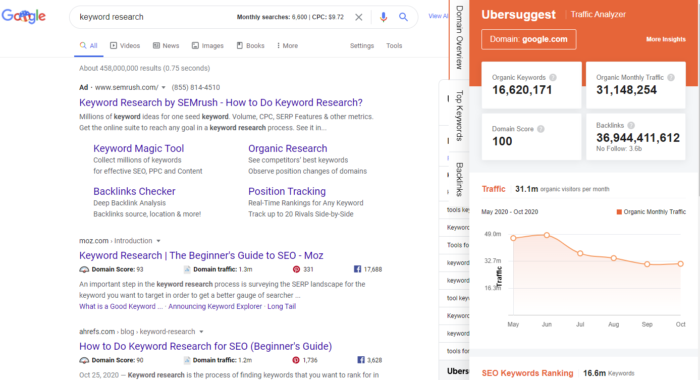
Task: Click the Pinterest icon on the Ahrefs result
Action: (x=296, y=360)
